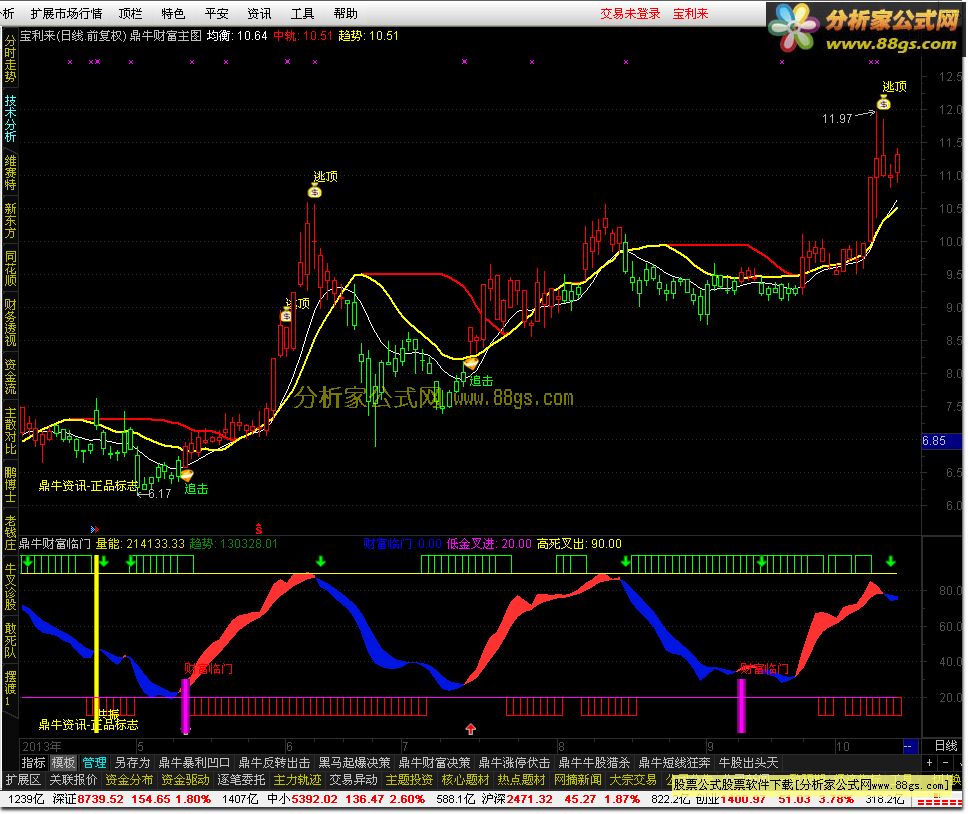Click the 宝利来 stock name in top bar
Screen dimensions: 968x814
pos(690,14)
